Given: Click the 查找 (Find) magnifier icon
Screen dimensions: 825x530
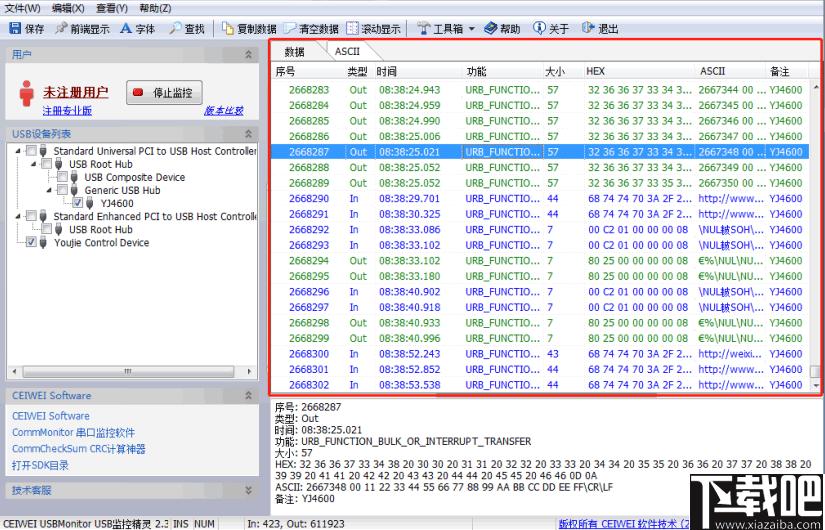Looking at the screenshot, I should 176,29.
